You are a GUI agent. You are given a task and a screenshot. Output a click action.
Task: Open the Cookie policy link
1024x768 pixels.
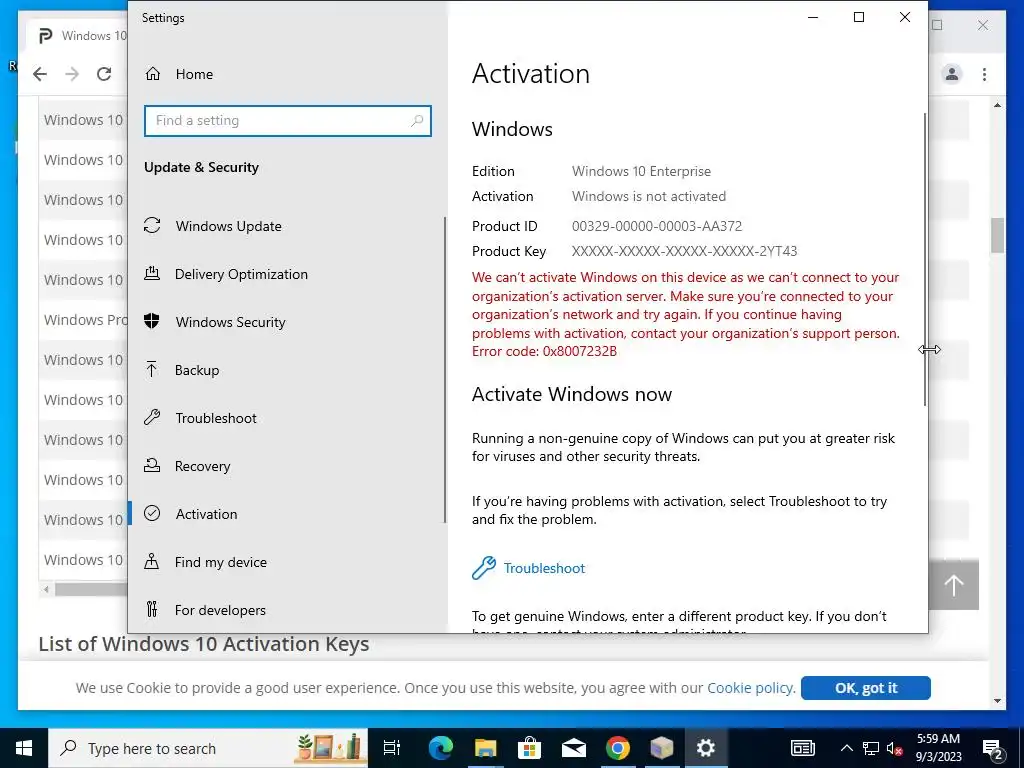pos(750,688)
